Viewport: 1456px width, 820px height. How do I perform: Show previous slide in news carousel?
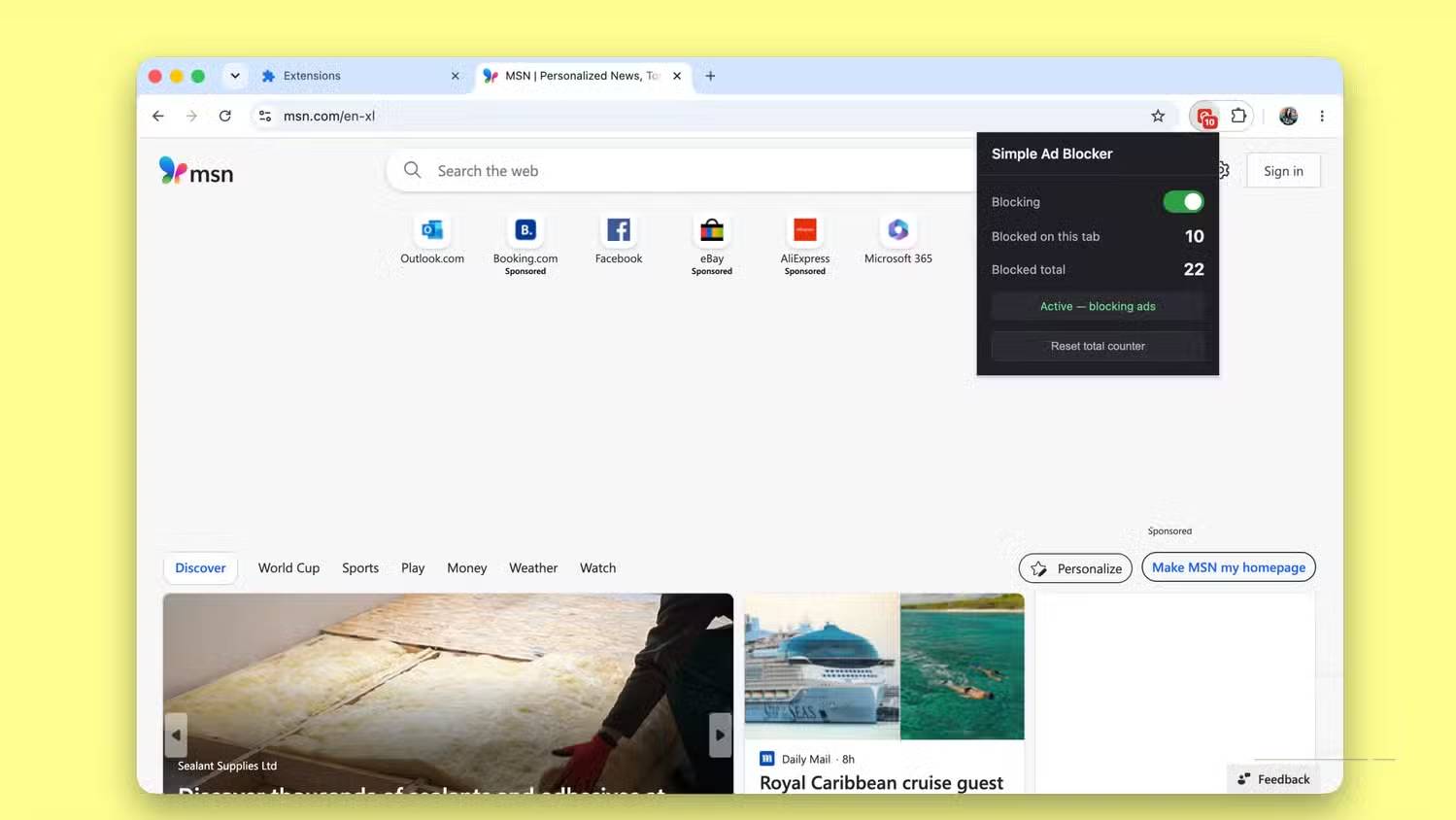[176, 735]
